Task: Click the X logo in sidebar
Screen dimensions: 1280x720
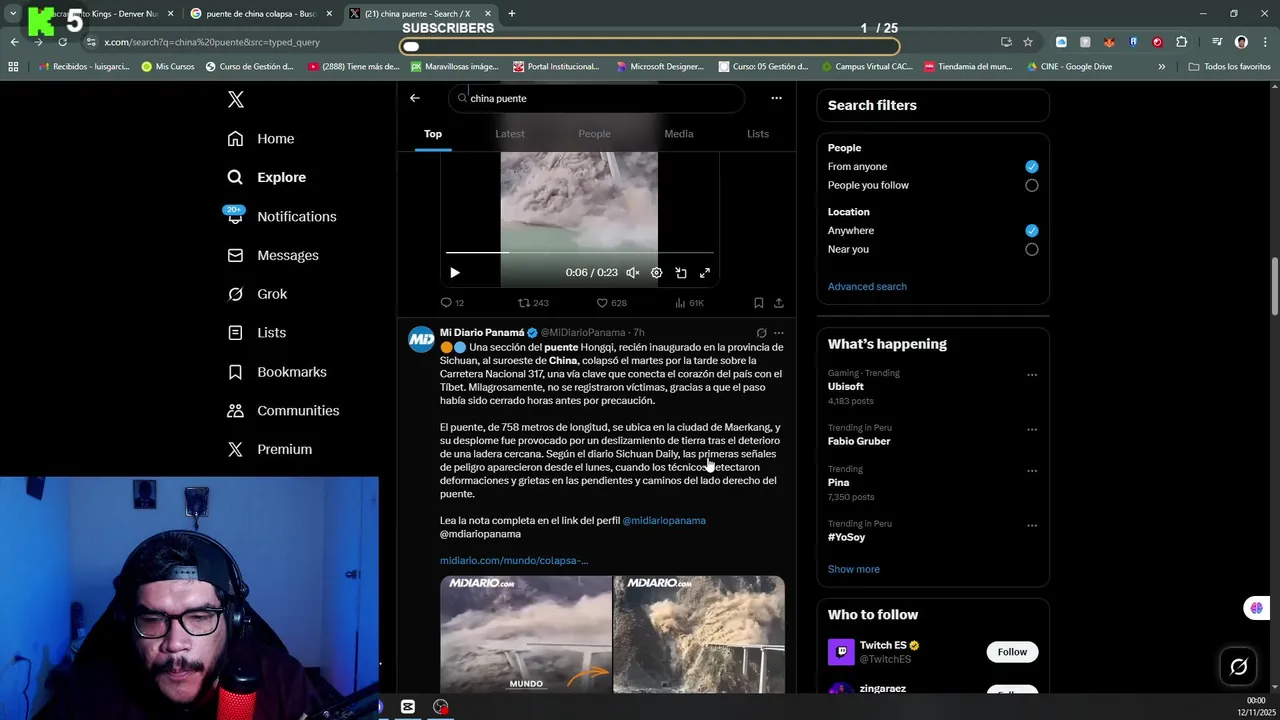Action: click(x=235, y=99)
